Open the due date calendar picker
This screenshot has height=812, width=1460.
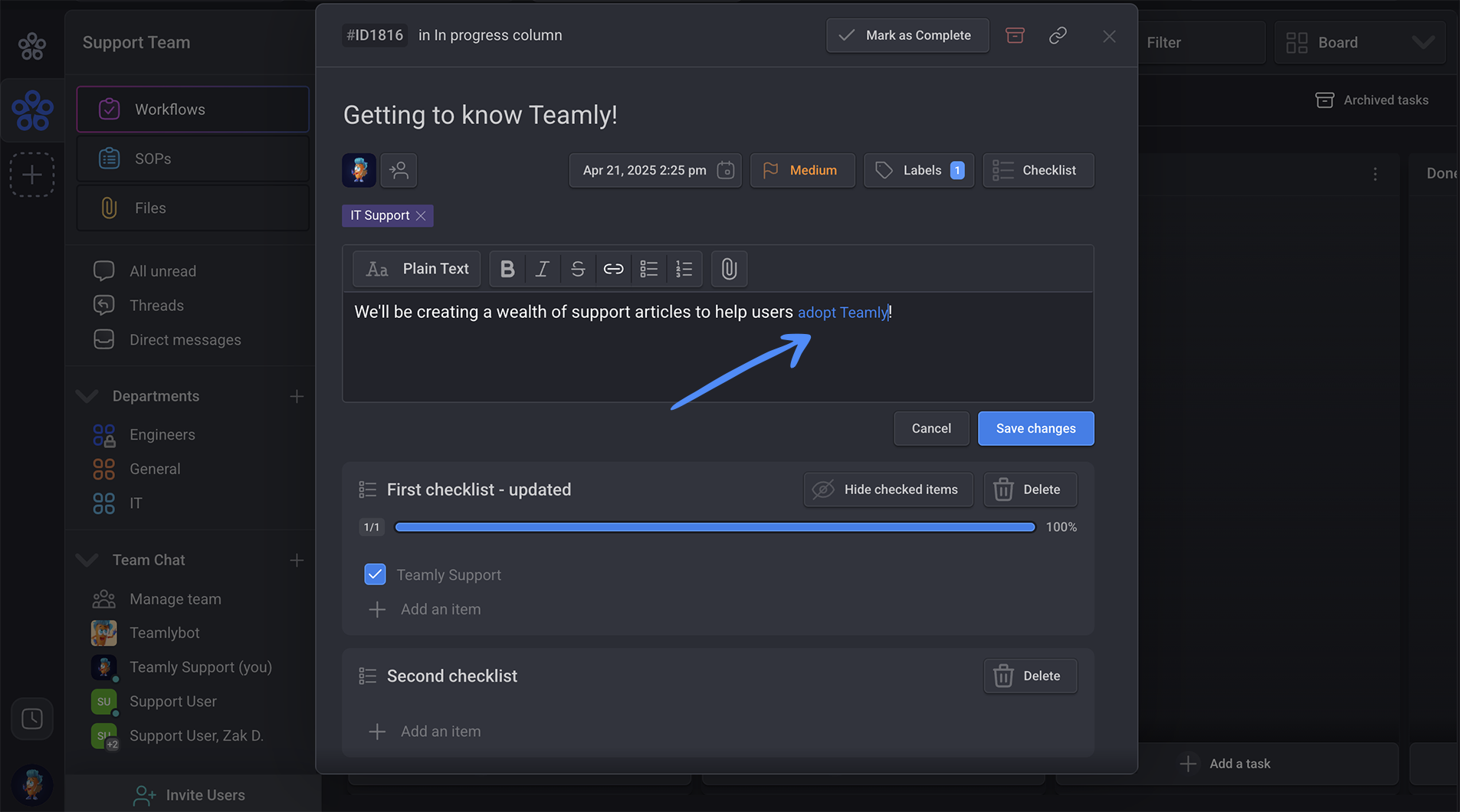coord(725,170)
